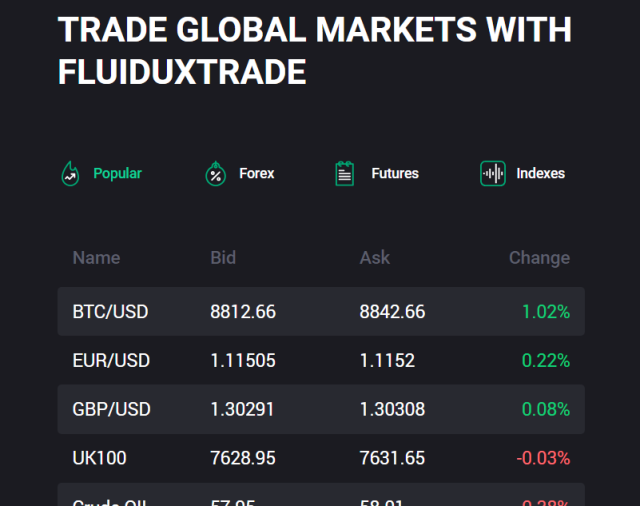
Task: Click the Bid column header
Action: point(223,258)
